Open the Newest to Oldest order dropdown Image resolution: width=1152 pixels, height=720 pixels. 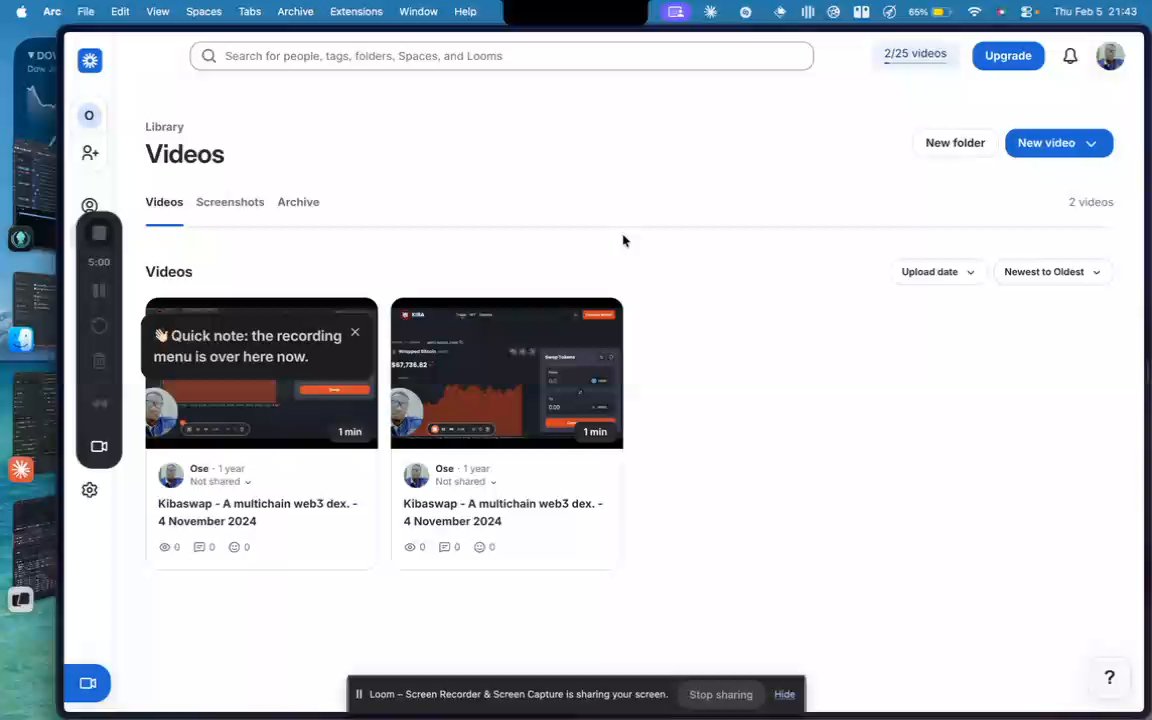pos(1052,272)
